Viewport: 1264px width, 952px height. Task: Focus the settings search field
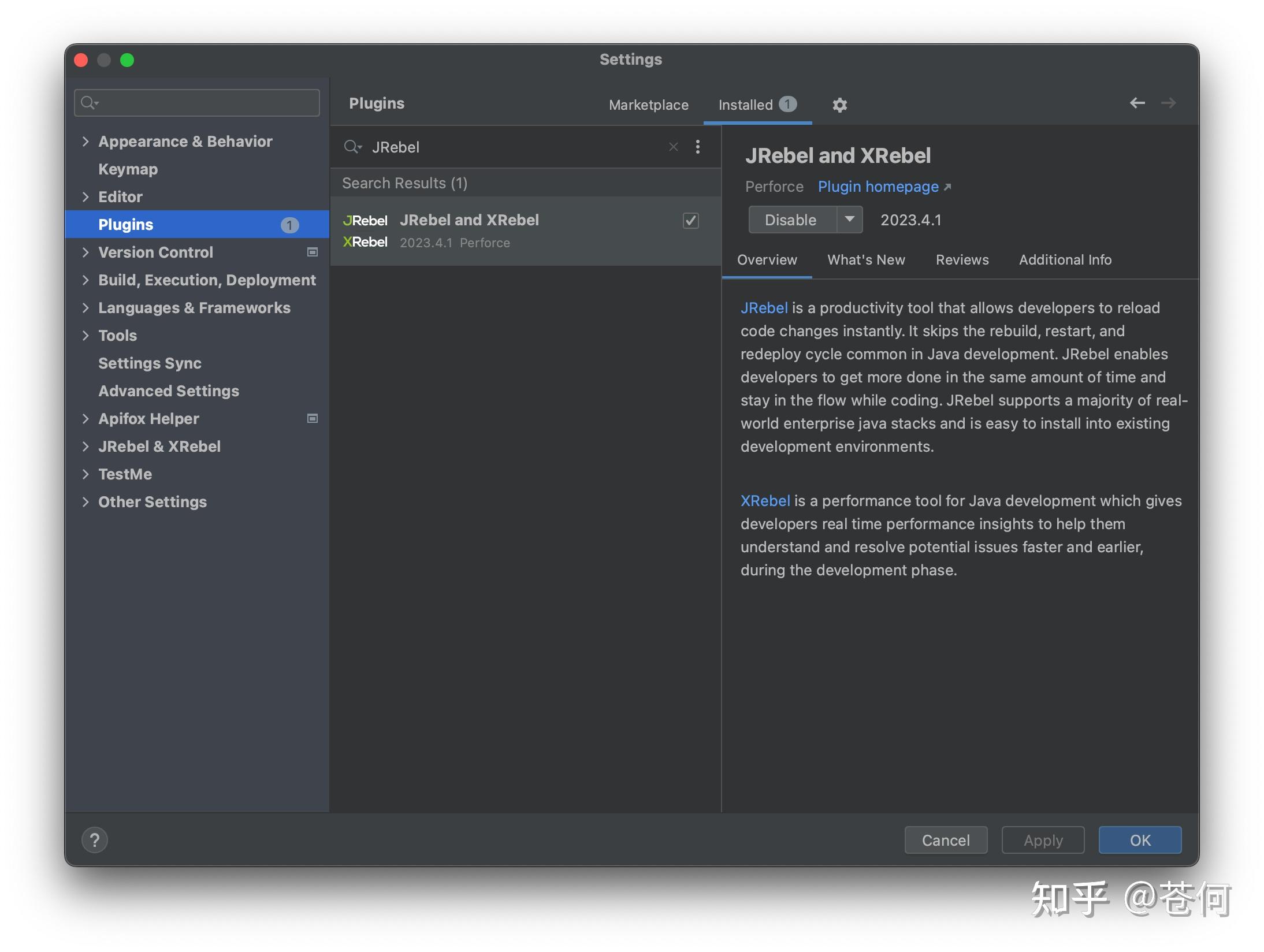click(x=197, y=103)
